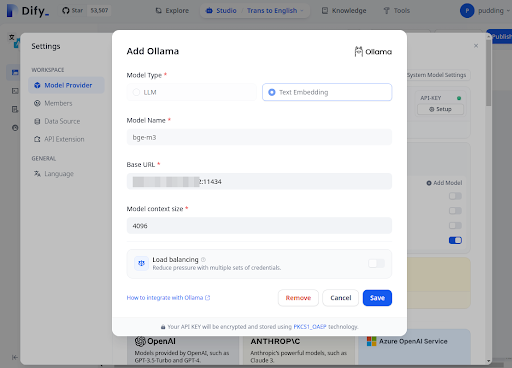Close the Settings panel with X
512x368 pixels.
click(x=476, y=46)
